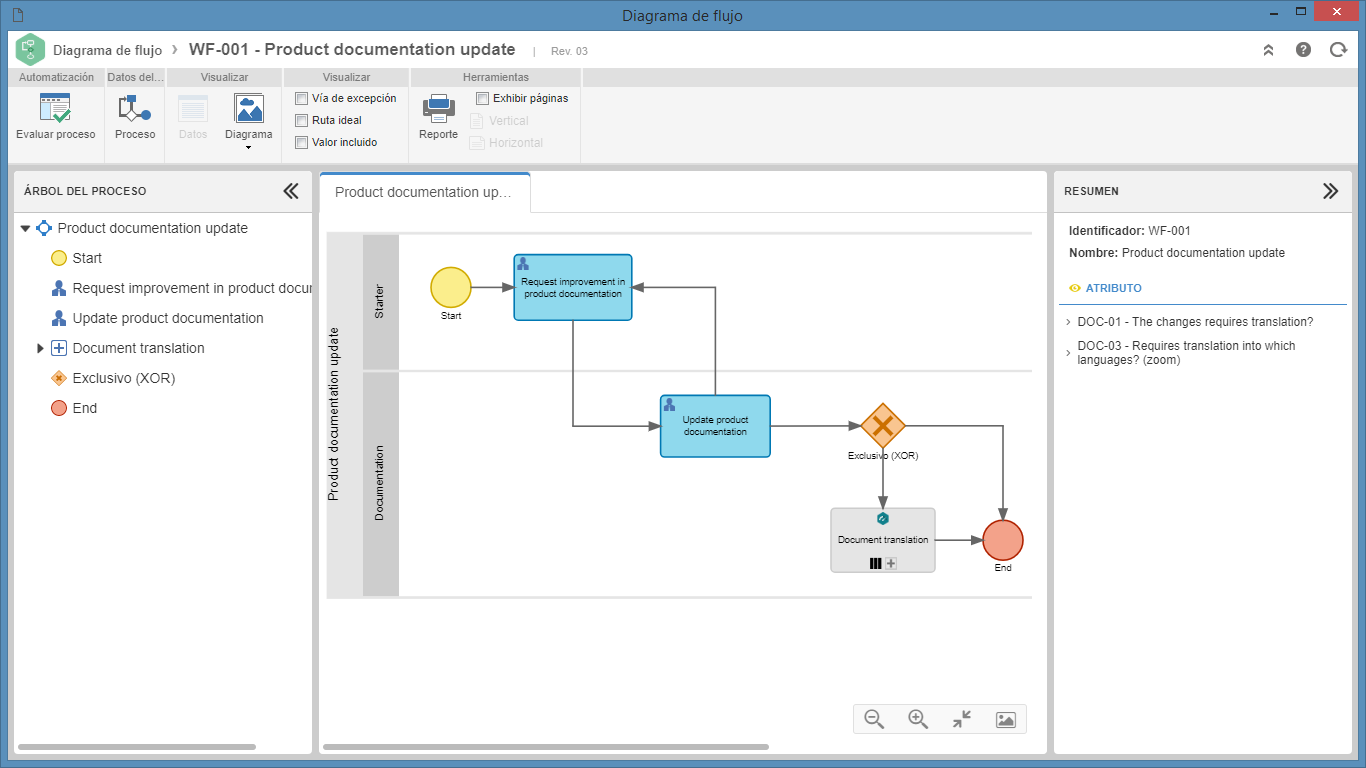
Task: Expand the Document translation tree node
Action: 40,348
